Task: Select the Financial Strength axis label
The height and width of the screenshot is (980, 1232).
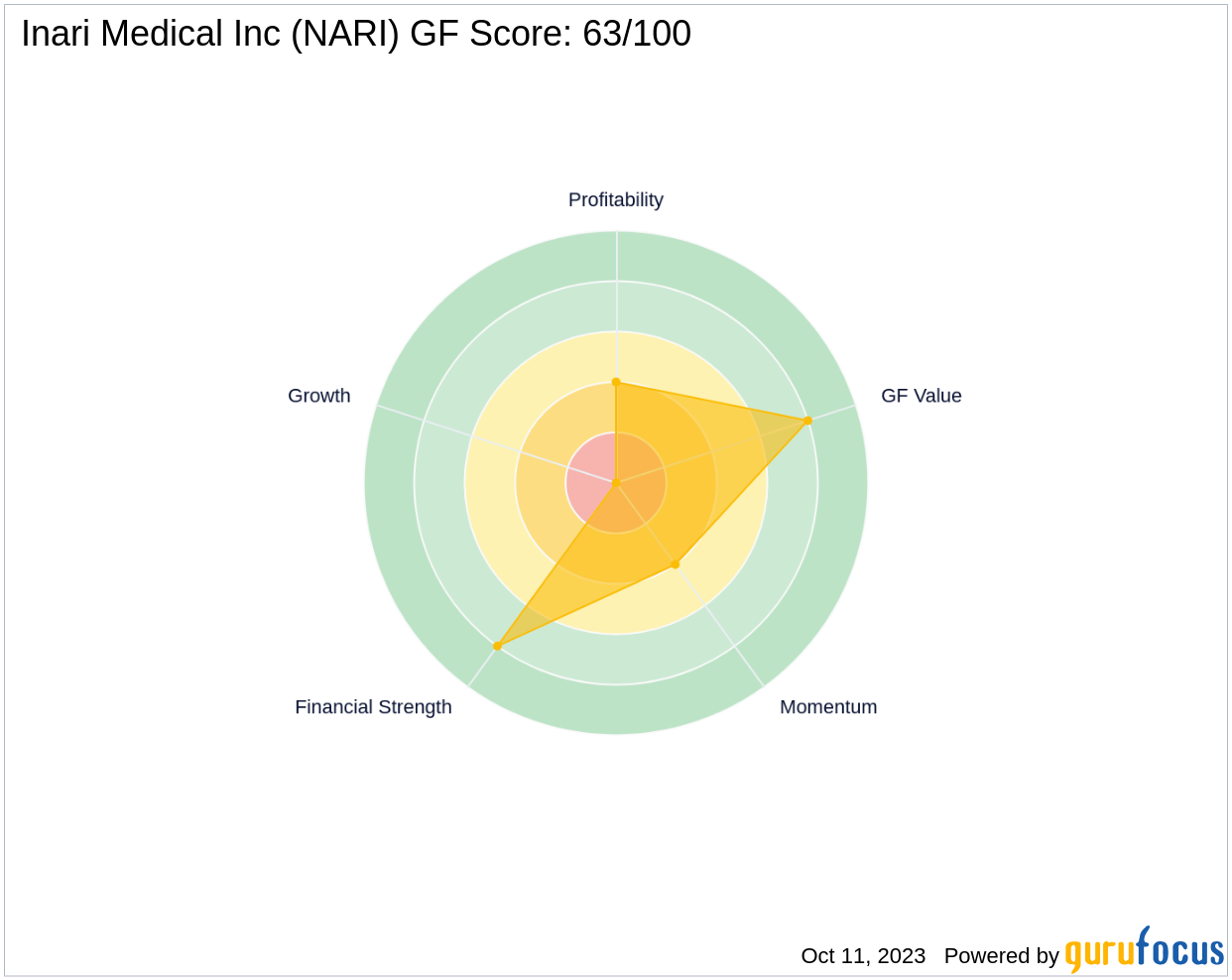Action: pos(373,706)
